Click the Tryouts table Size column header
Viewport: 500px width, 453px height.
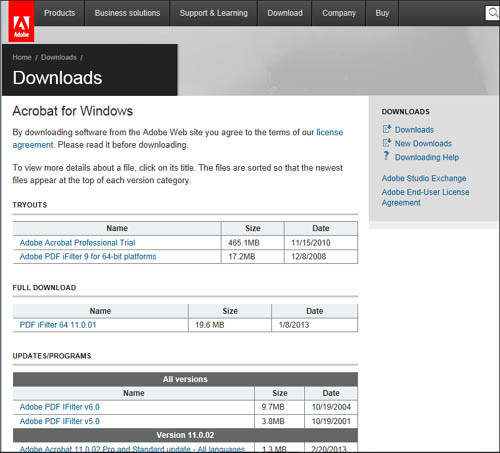coord(253,228)
